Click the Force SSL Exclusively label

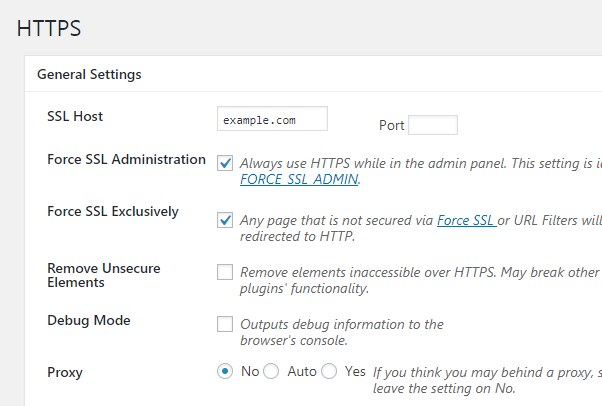click(113, 211)
